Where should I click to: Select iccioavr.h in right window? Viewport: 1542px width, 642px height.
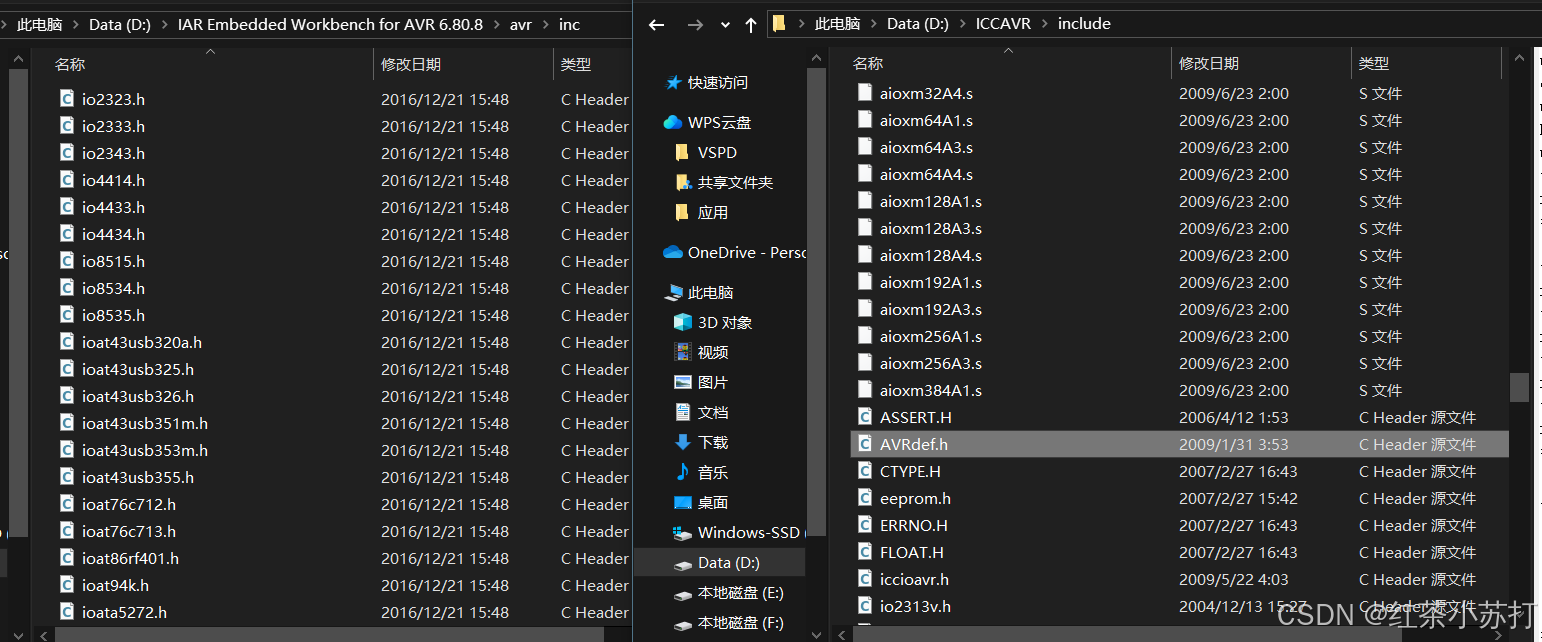tap(914, 579)
